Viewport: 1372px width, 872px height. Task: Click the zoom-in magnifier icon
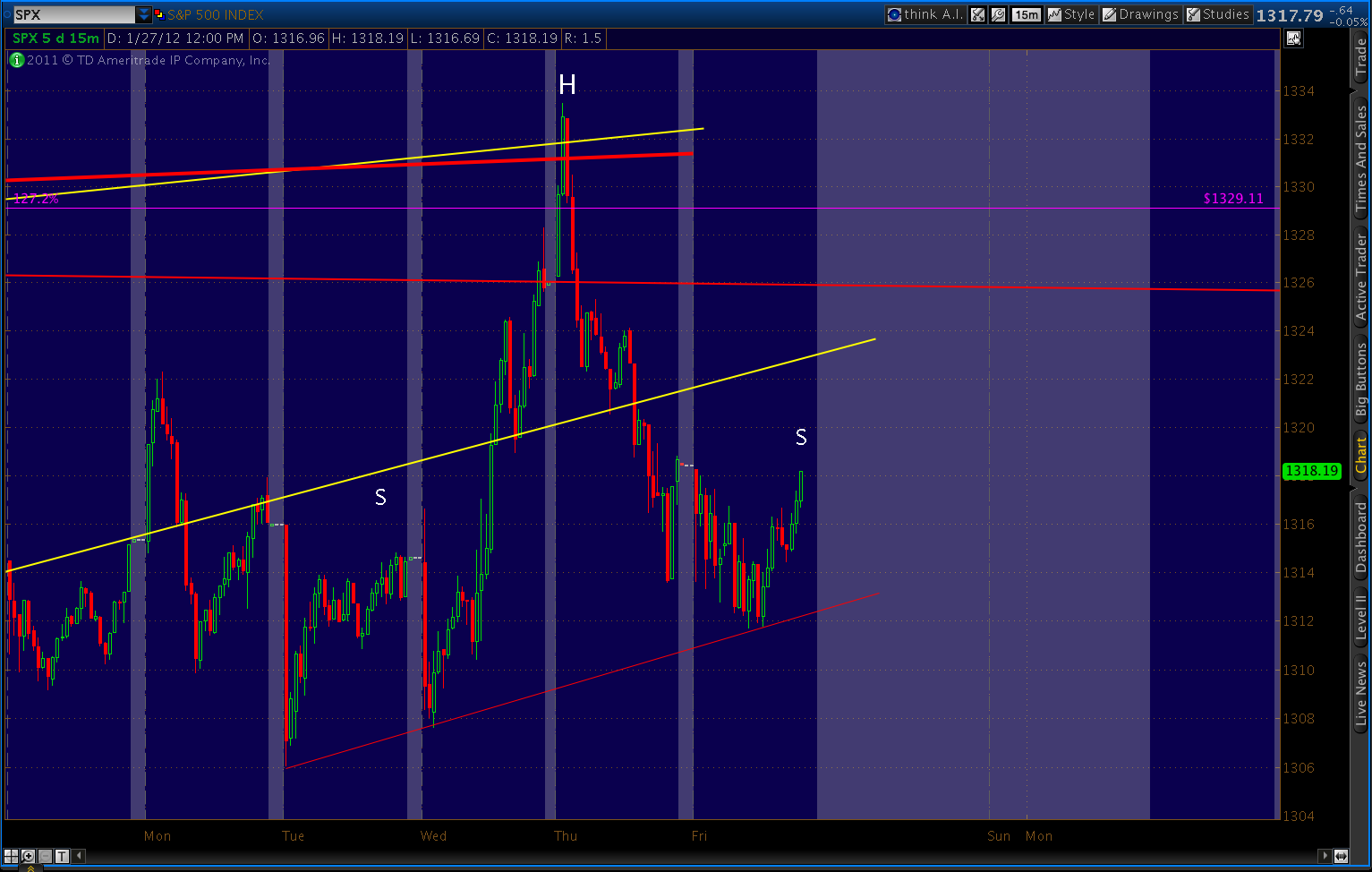click(28, 856)
